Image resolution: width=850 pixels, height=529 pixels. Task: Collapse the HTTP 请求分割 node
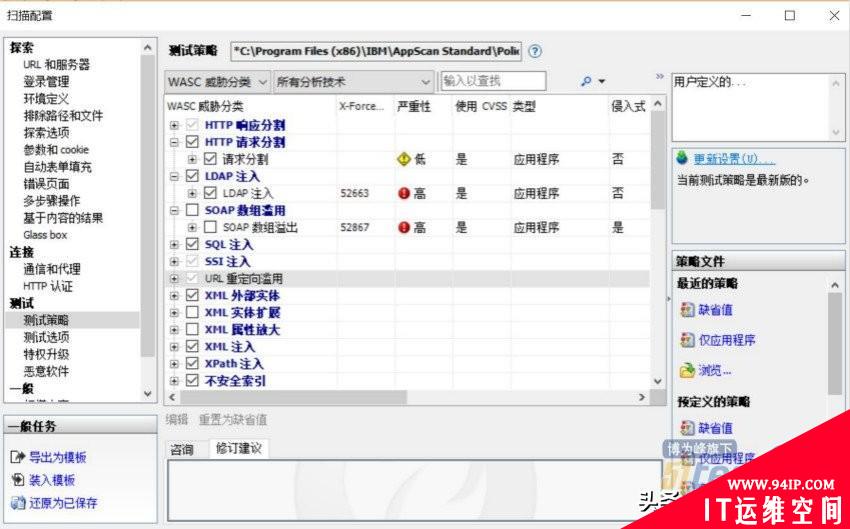tap(174, 143)
